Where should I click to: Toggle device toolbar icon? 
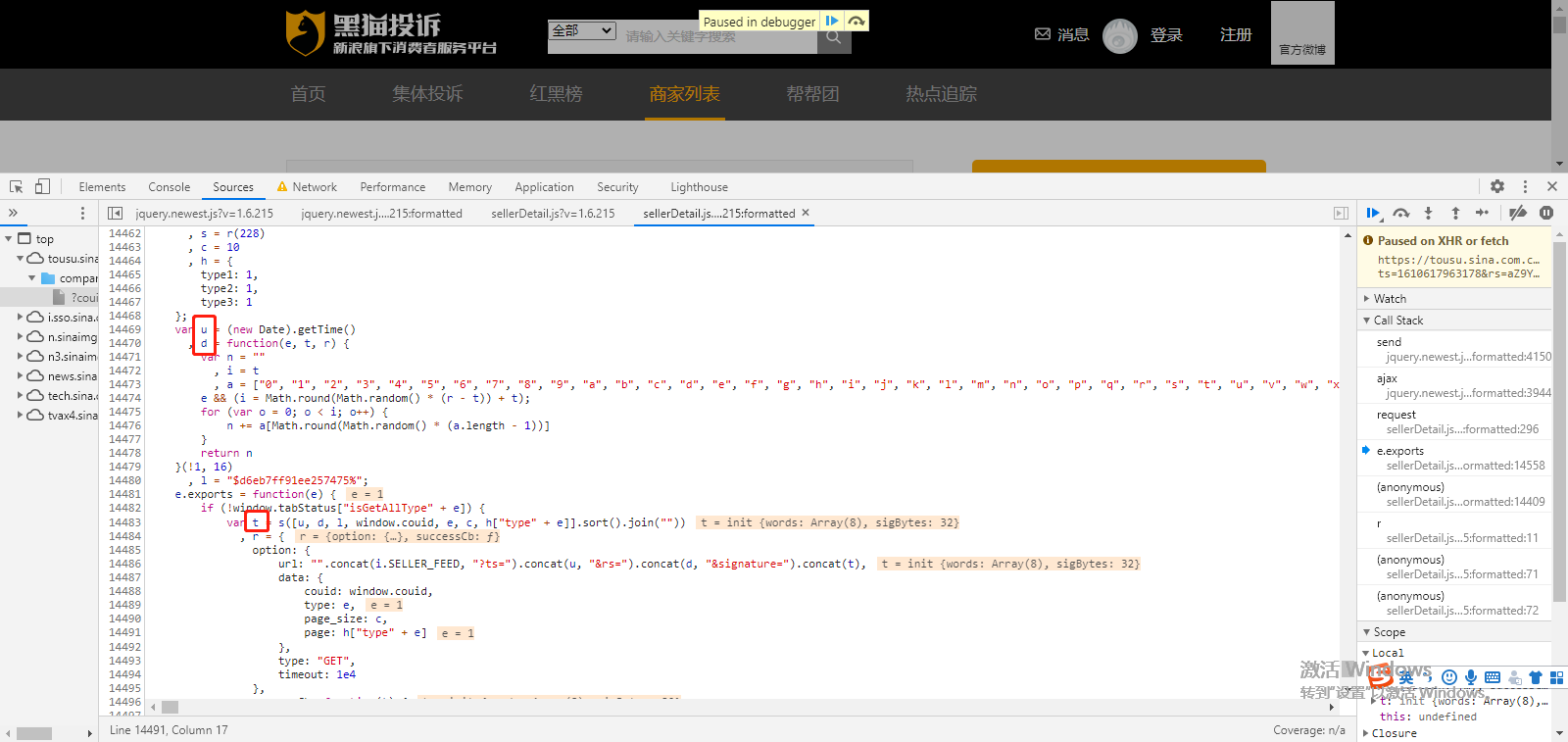point(42,186)
